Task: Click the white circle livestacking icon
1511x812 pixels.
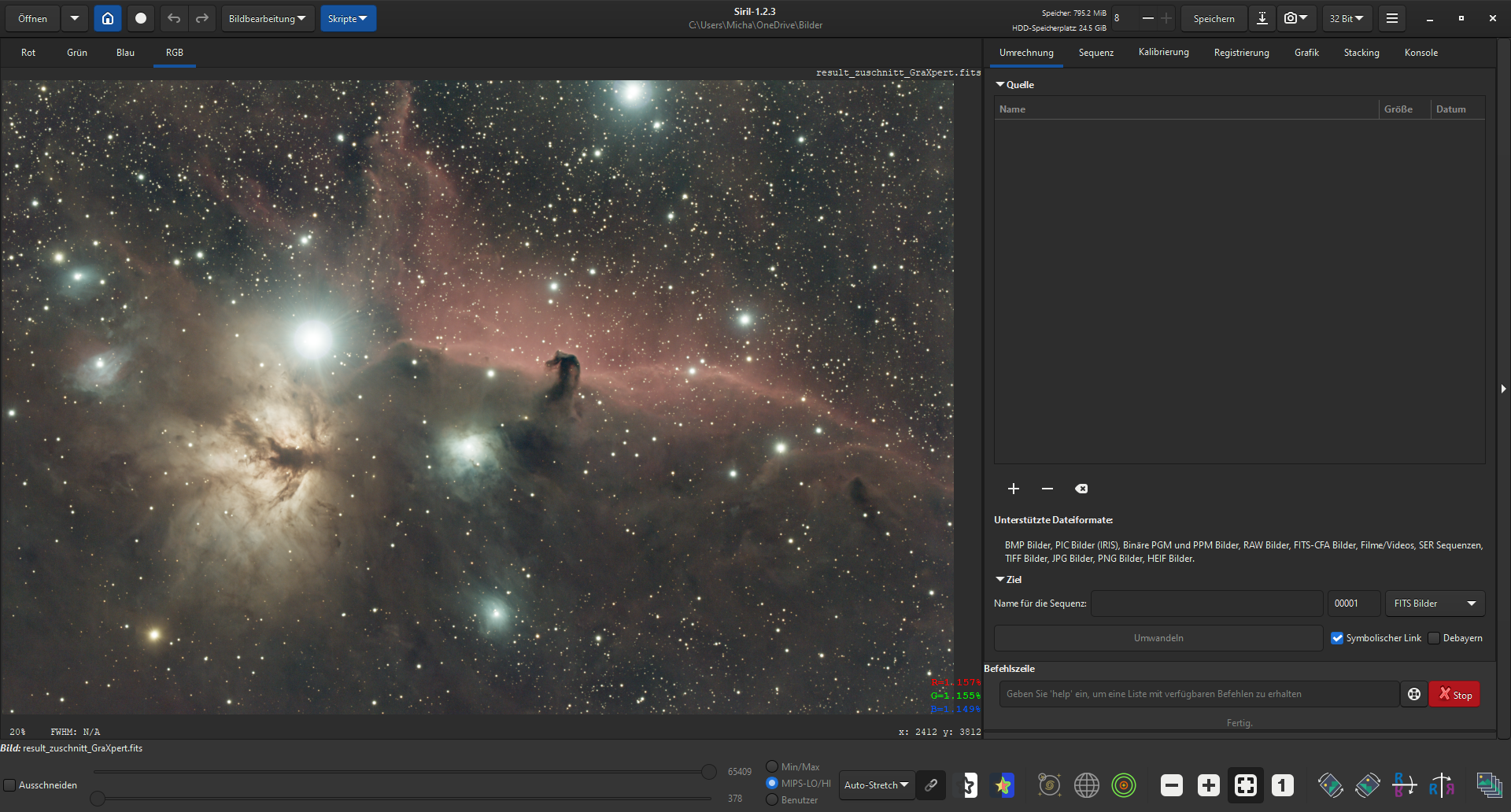Action: (141, 18)
